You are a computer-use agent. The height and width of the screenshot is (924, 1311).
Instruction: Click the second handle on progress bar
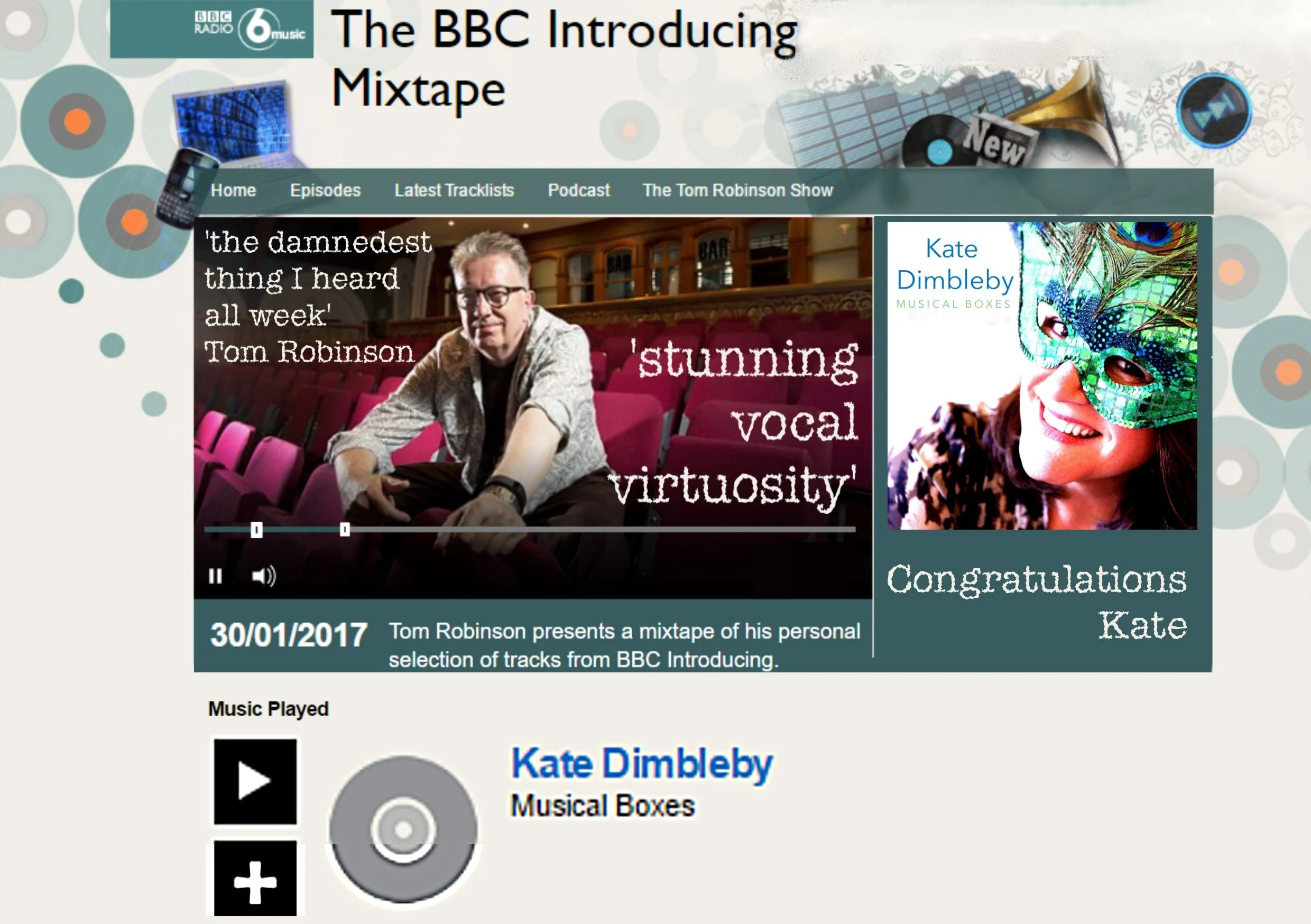(x=345, y=530)
